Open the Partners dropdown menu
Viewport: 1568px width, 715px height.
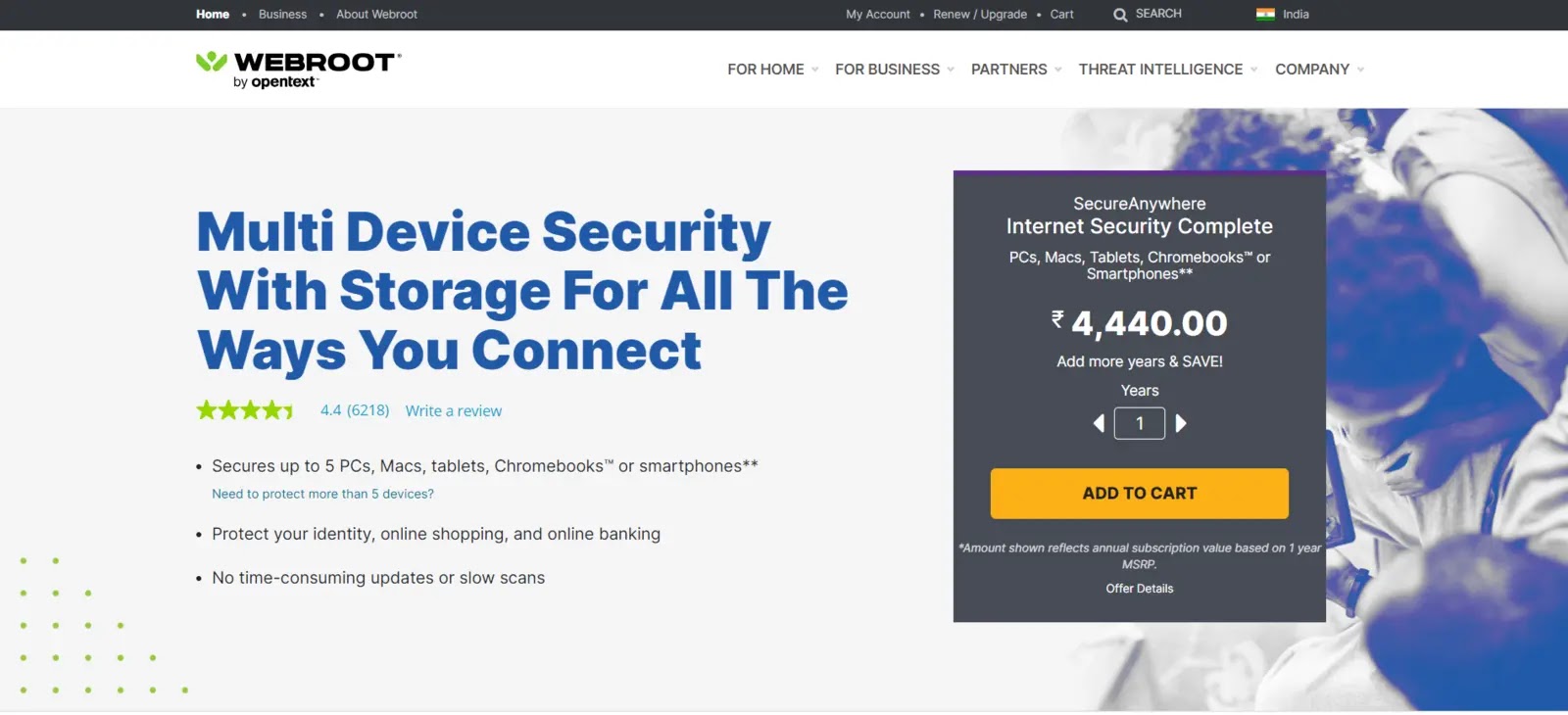1015,70
